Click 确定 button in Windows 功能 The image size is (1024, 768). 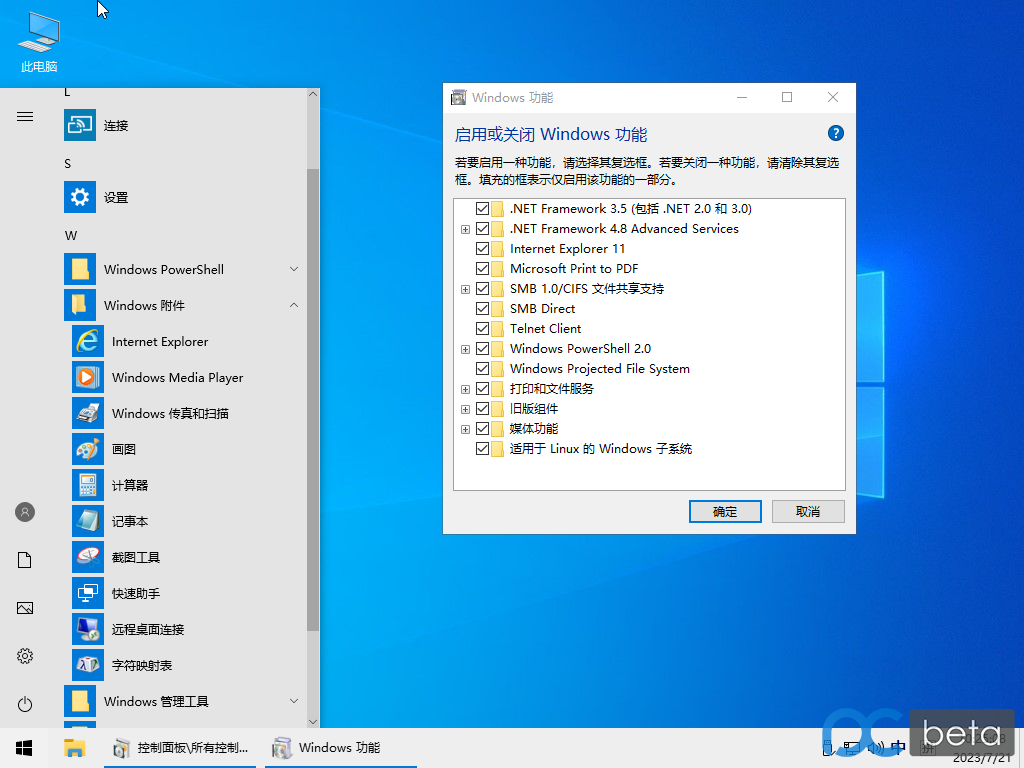pos(725,511)
